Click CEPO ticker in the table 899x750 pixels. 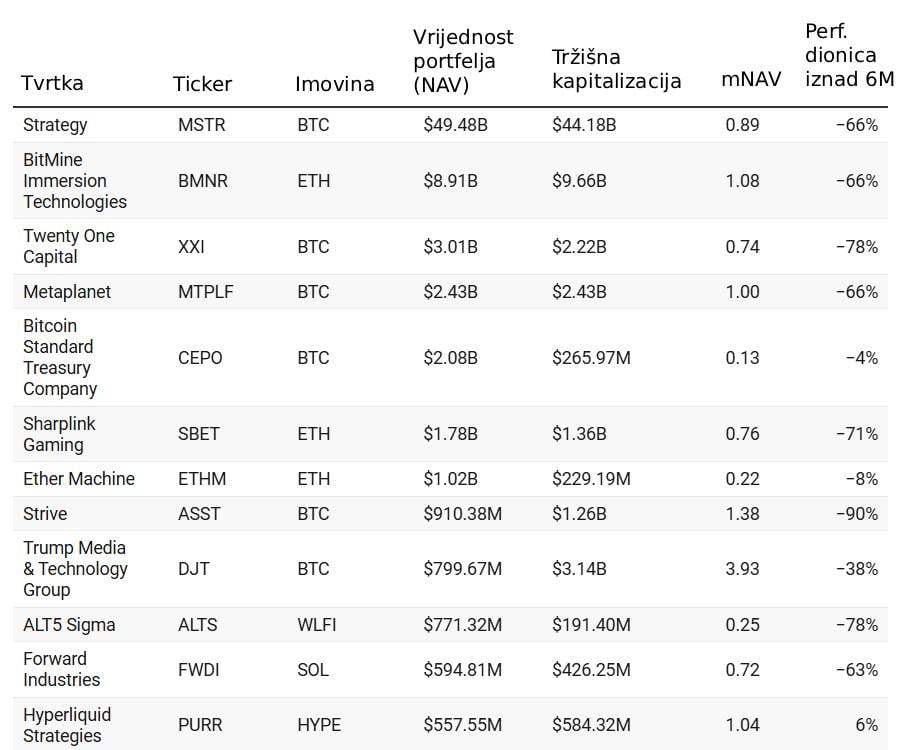click(200, 358)
